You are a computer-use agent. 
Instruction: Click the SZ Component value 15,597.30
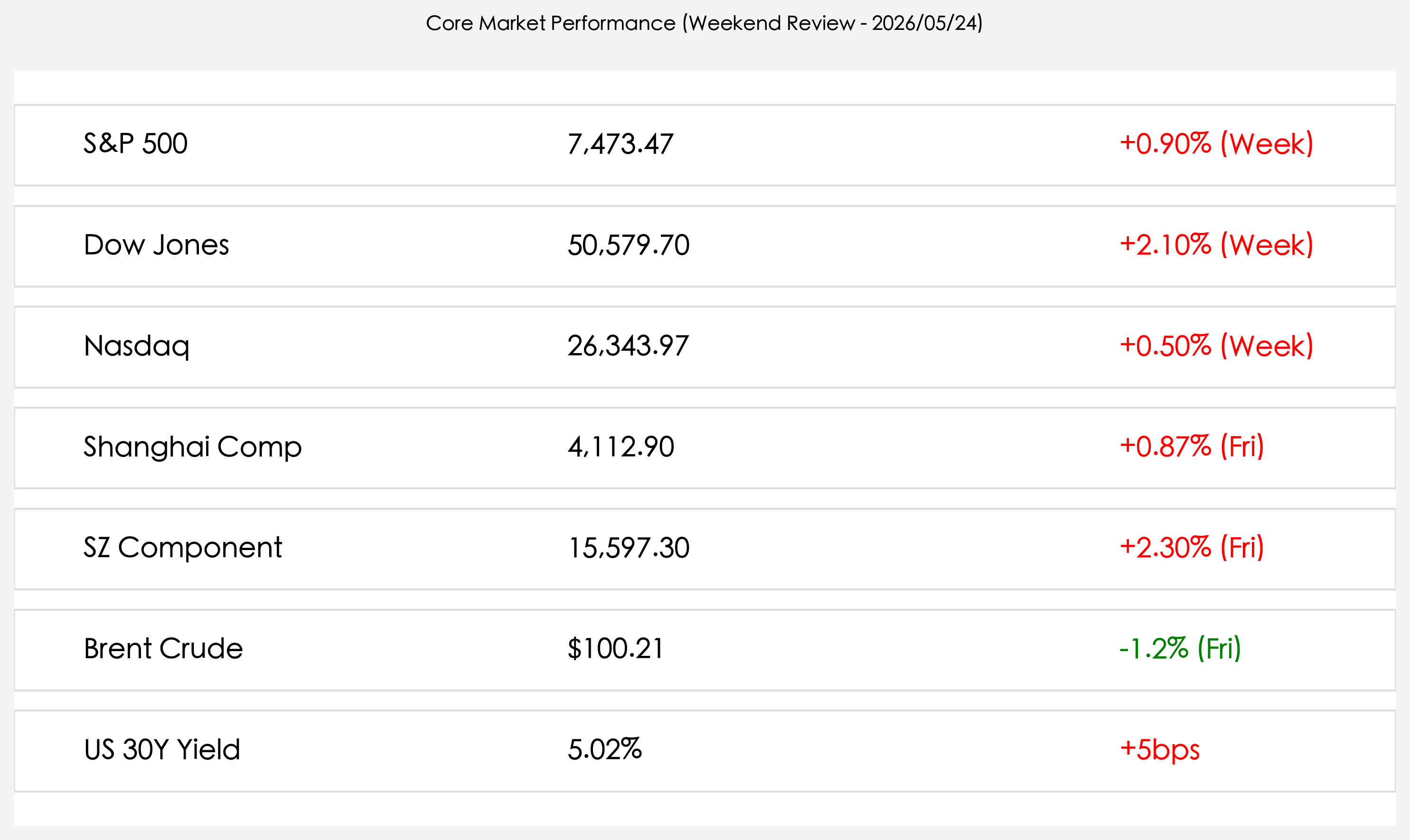[629, 548]
